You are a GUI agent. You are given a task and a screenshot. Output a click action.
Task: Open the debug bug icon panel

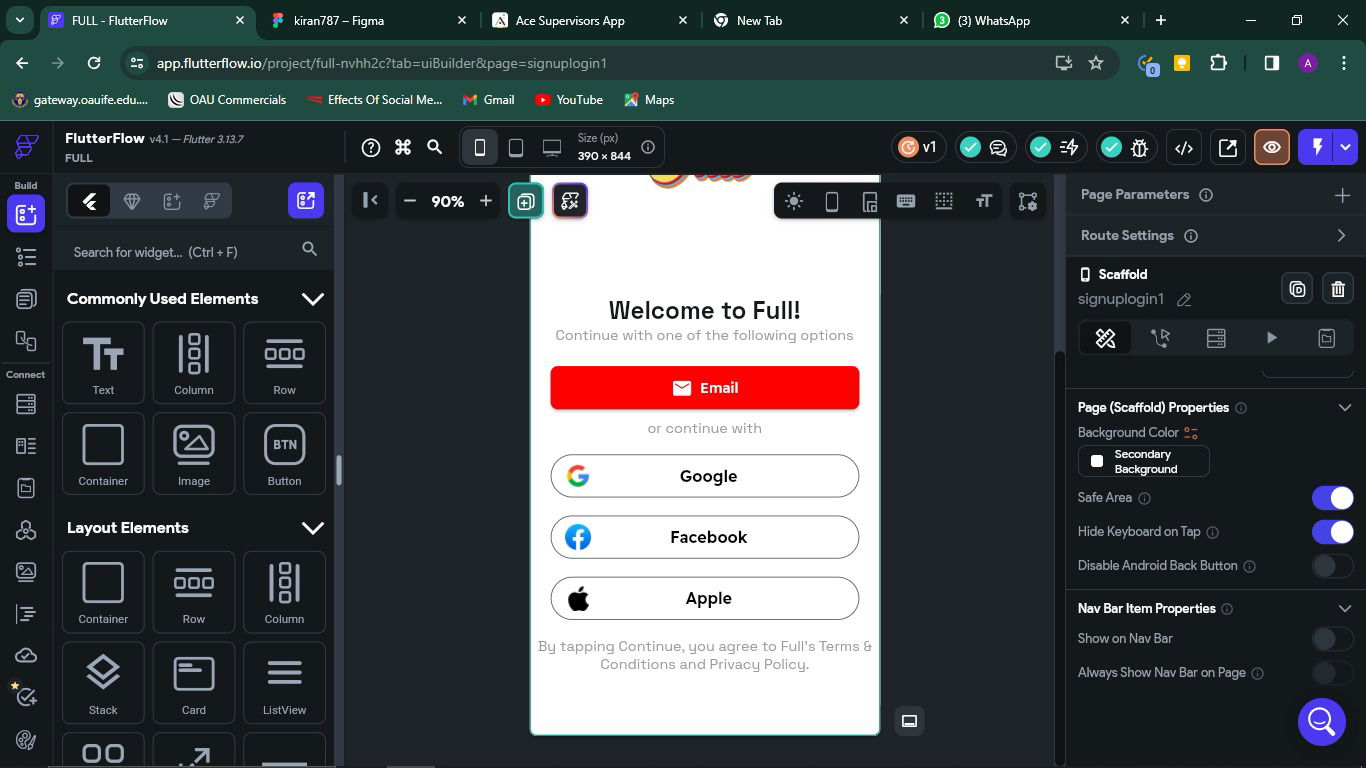click(x=1139, y=148)
